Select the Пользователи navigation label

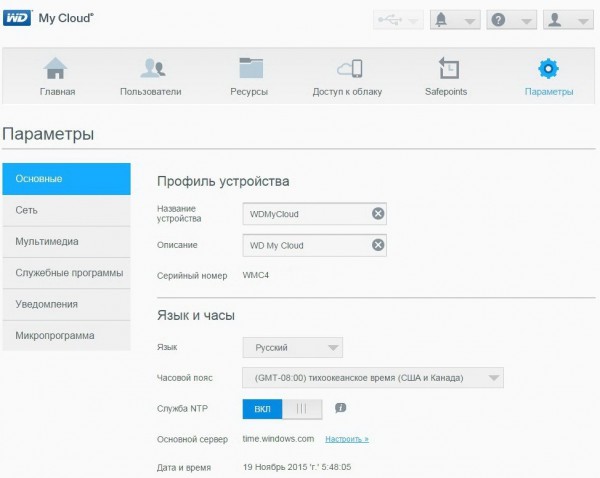click(151, 92)
